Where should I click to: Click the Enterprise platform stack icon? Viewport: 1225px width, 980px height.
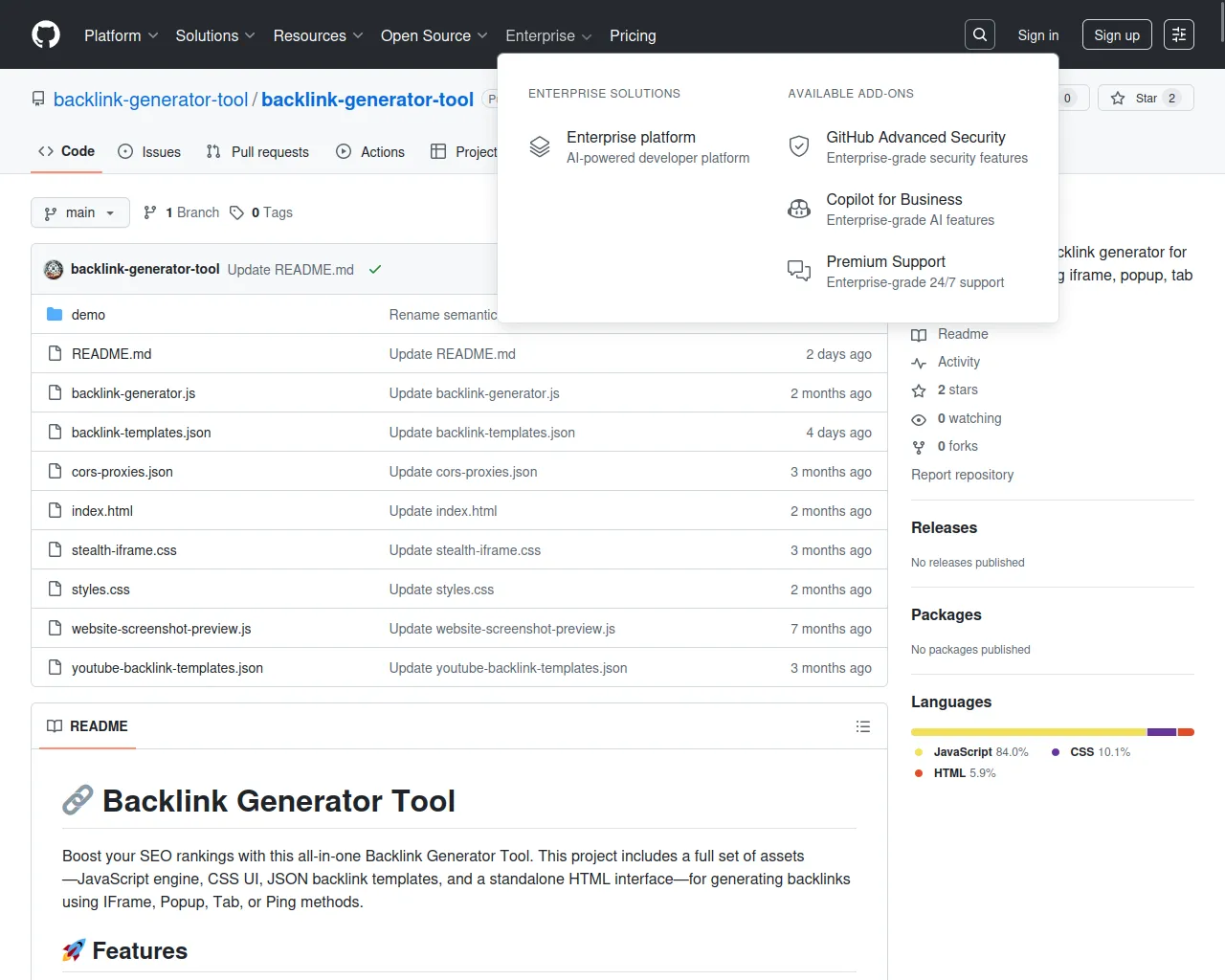click(540, 146)
